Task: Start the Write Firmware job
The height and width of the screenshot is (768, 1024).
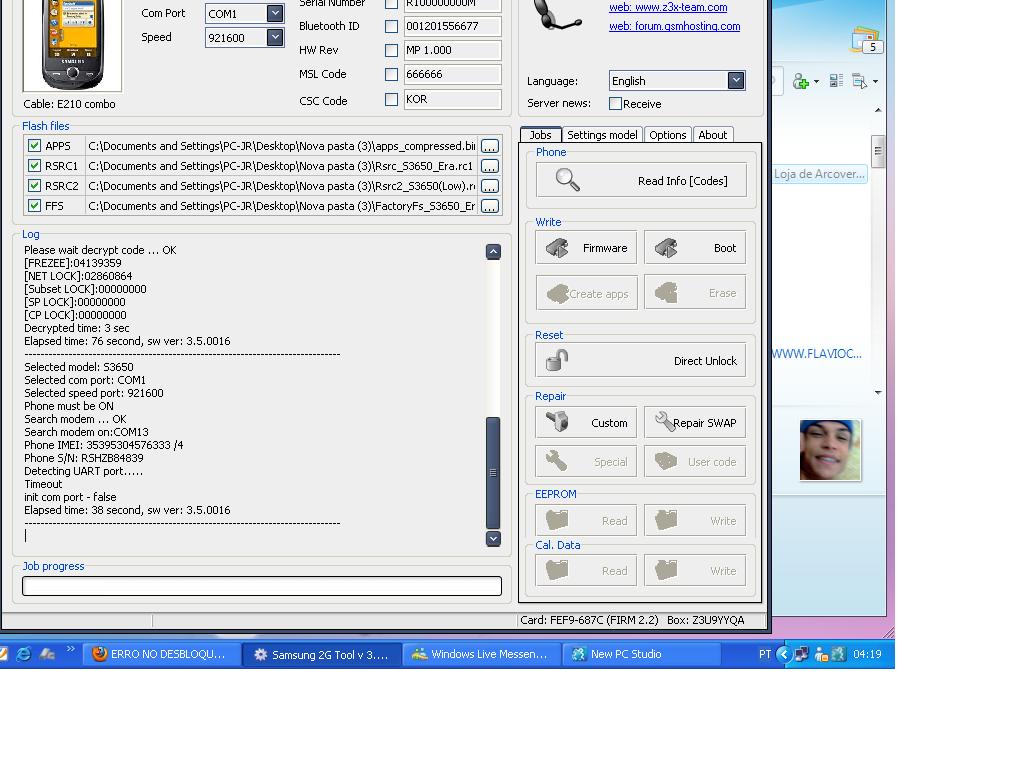Action: [x=586, y=248]
